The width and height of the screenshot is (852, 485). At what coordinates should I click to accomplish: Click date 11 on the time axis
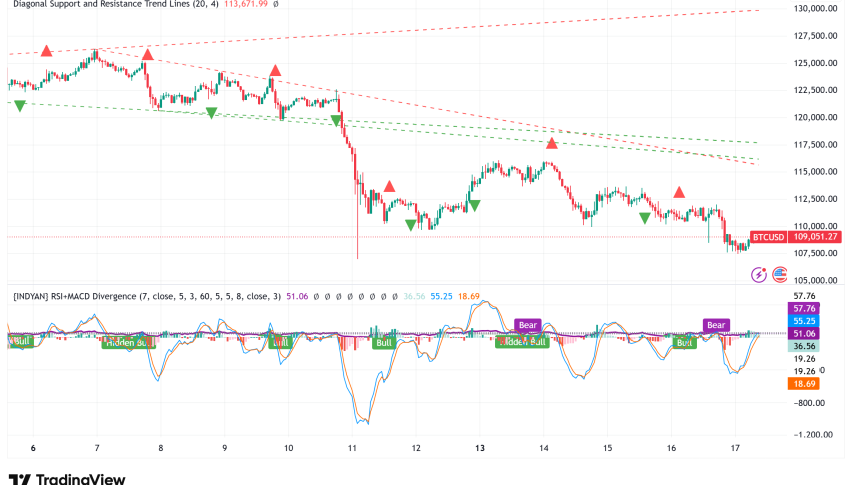(351, 449)
